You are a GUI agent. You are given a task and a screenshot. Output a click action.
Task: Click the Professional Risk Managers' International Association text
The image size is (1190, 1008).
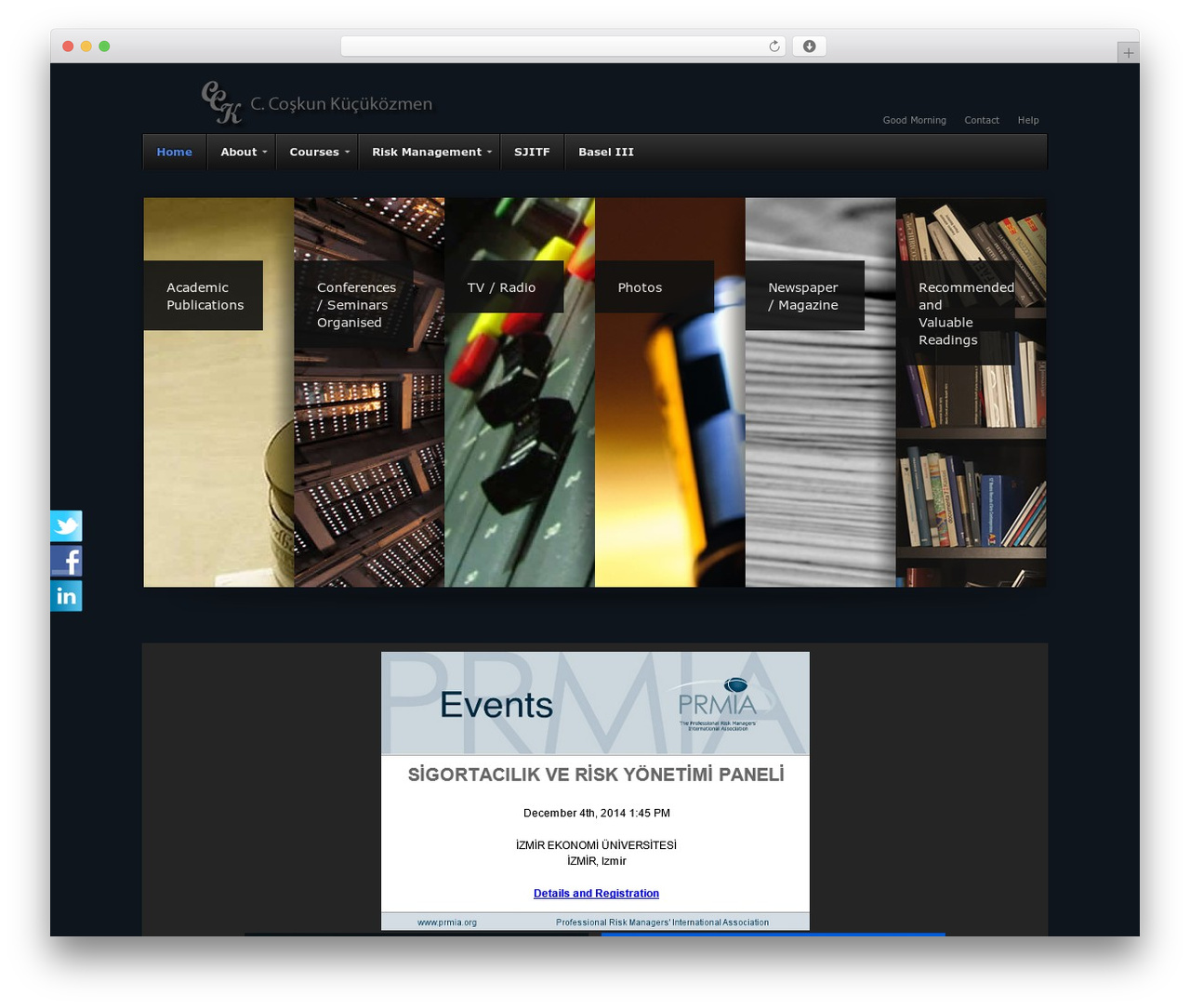click(662, 922)
